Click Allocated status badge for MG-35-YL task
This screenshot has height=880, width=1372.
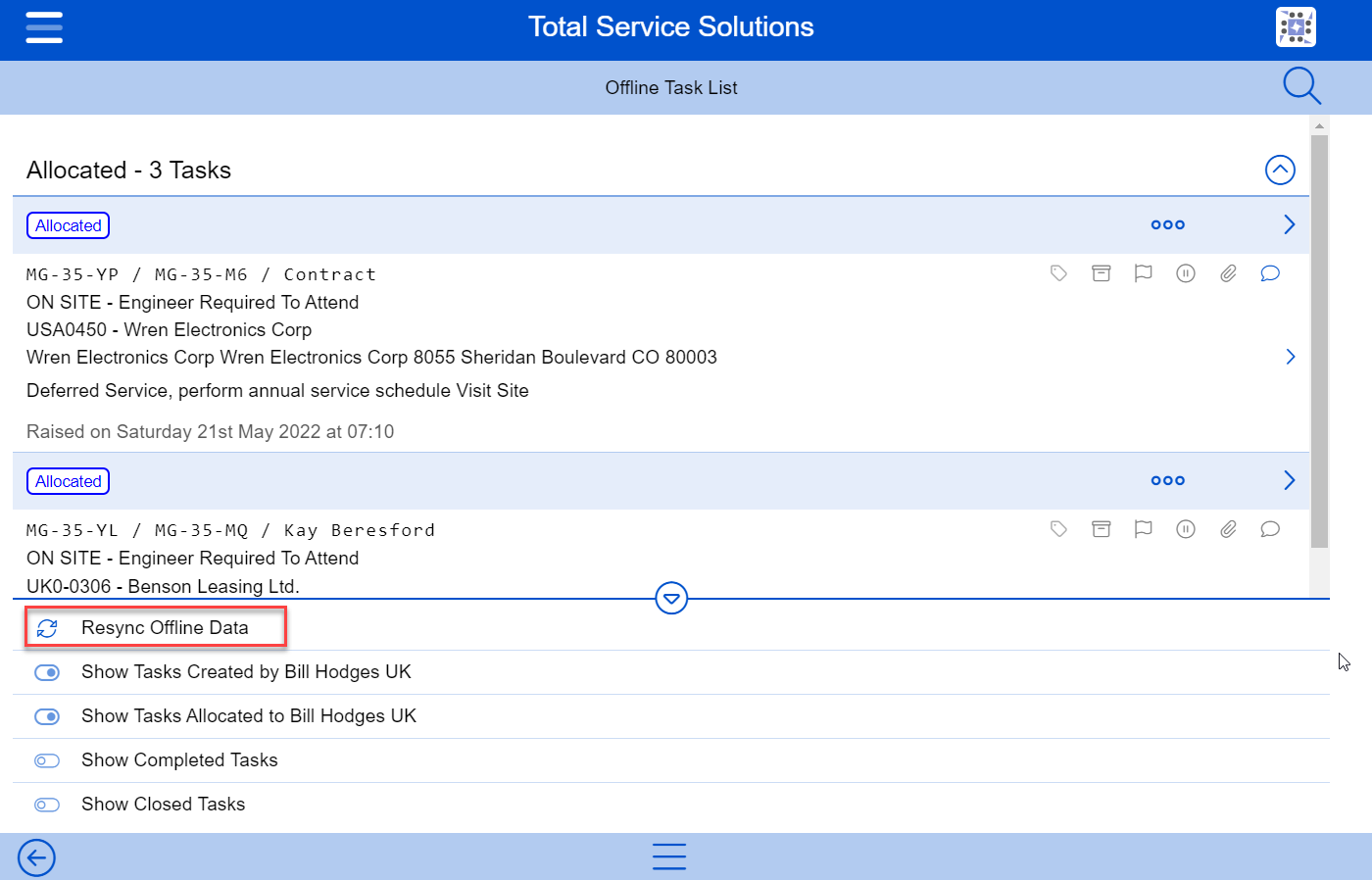[68, 481]
